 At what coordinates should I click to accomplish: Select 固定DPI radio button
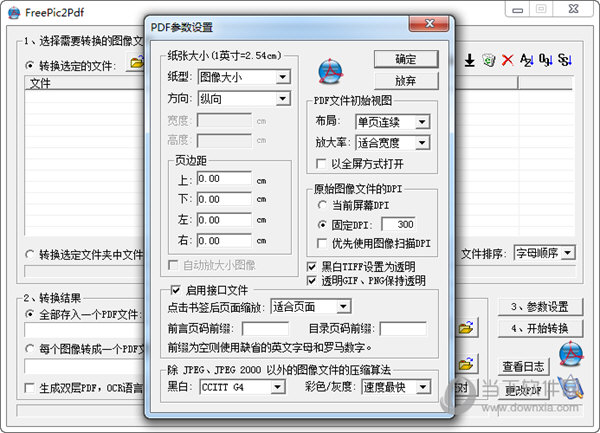322,225
